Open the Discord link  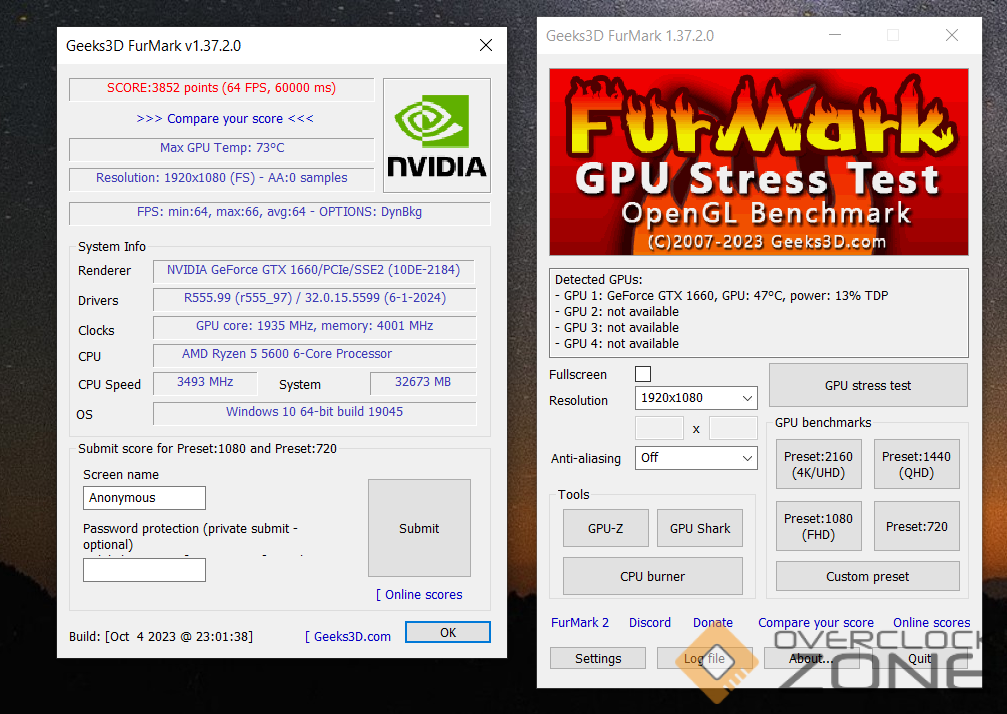(x=650, y=623)
